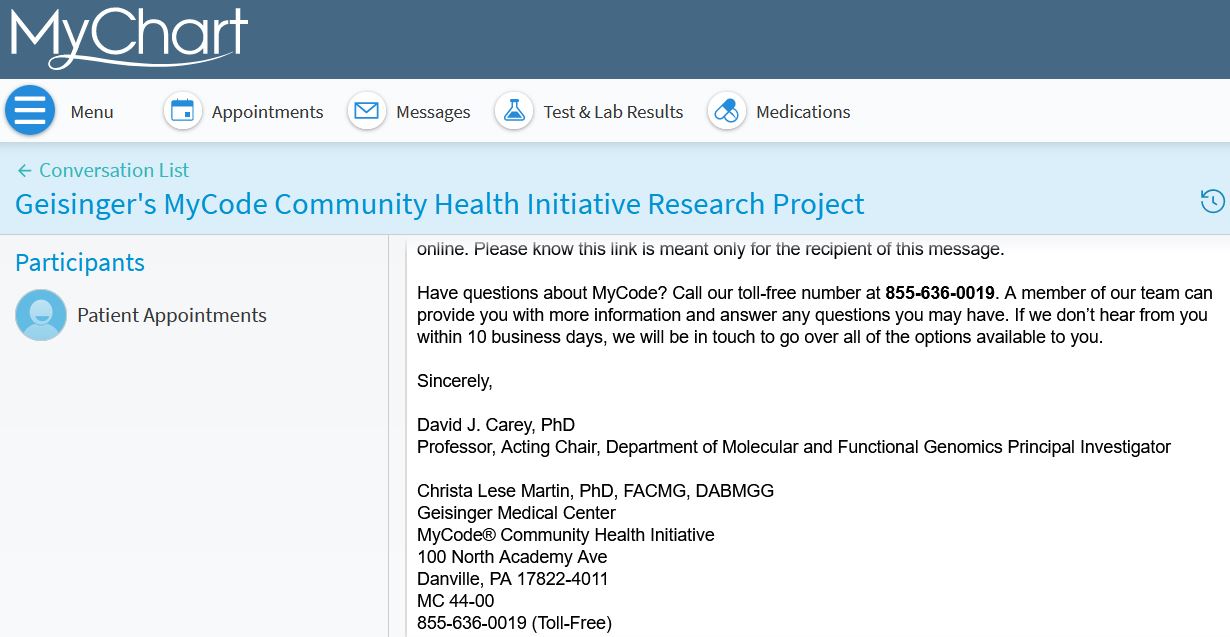This screenshot has width=1230, height=637.
Task: Click the word "Sincerely,"
Action: (x=455, y=381)
